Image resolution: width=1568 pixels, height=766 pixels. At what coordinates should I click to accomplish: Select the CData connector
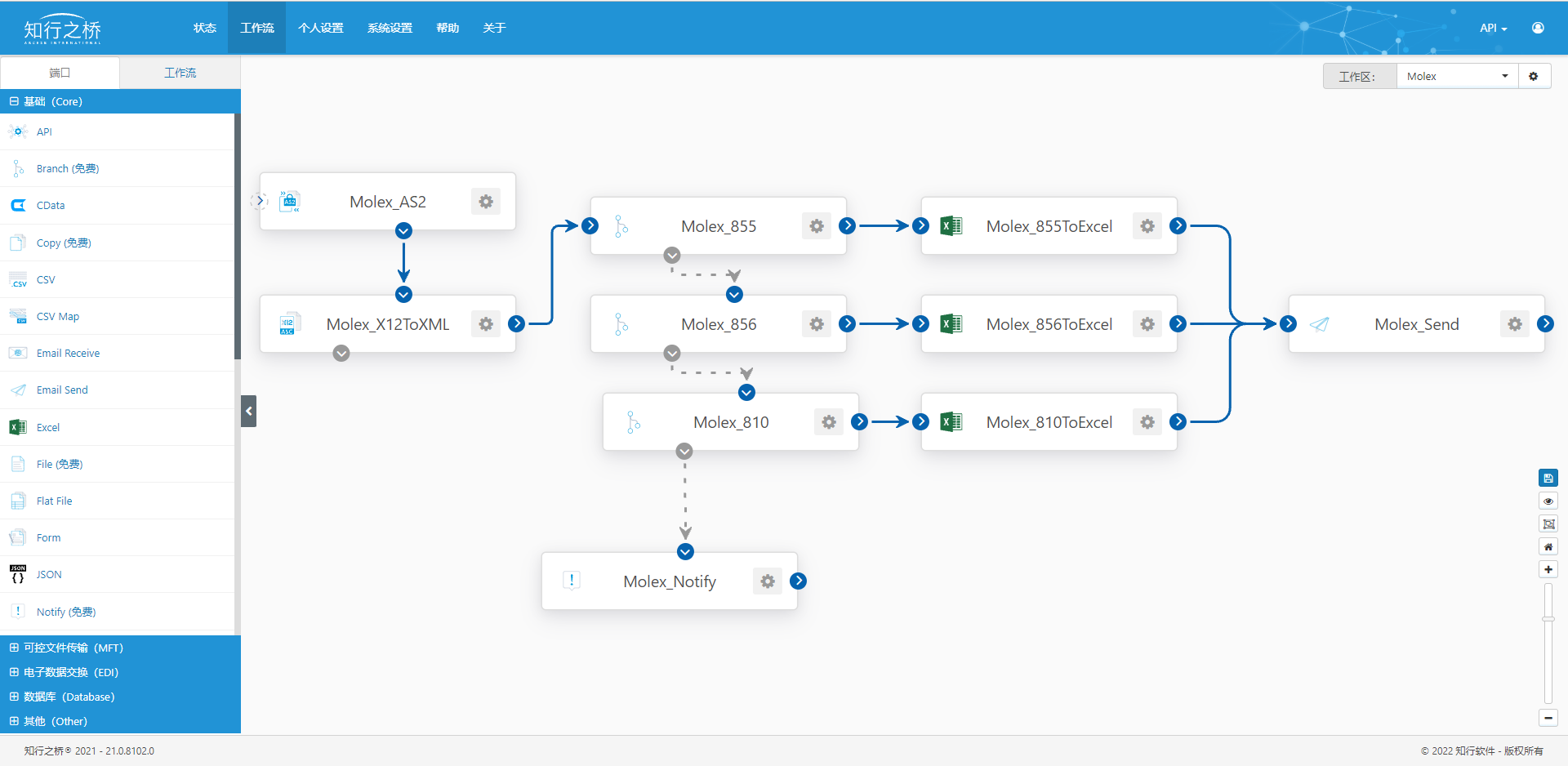(x=117, y=205)
